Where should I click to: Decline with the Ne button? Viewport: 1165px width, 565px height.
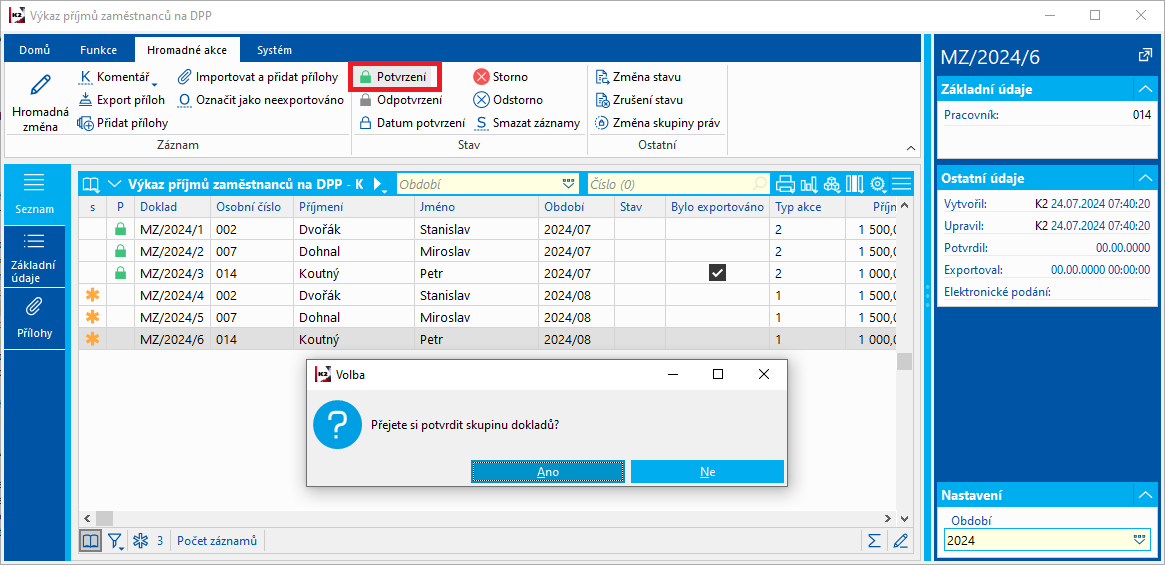click(x=707, y=471)
